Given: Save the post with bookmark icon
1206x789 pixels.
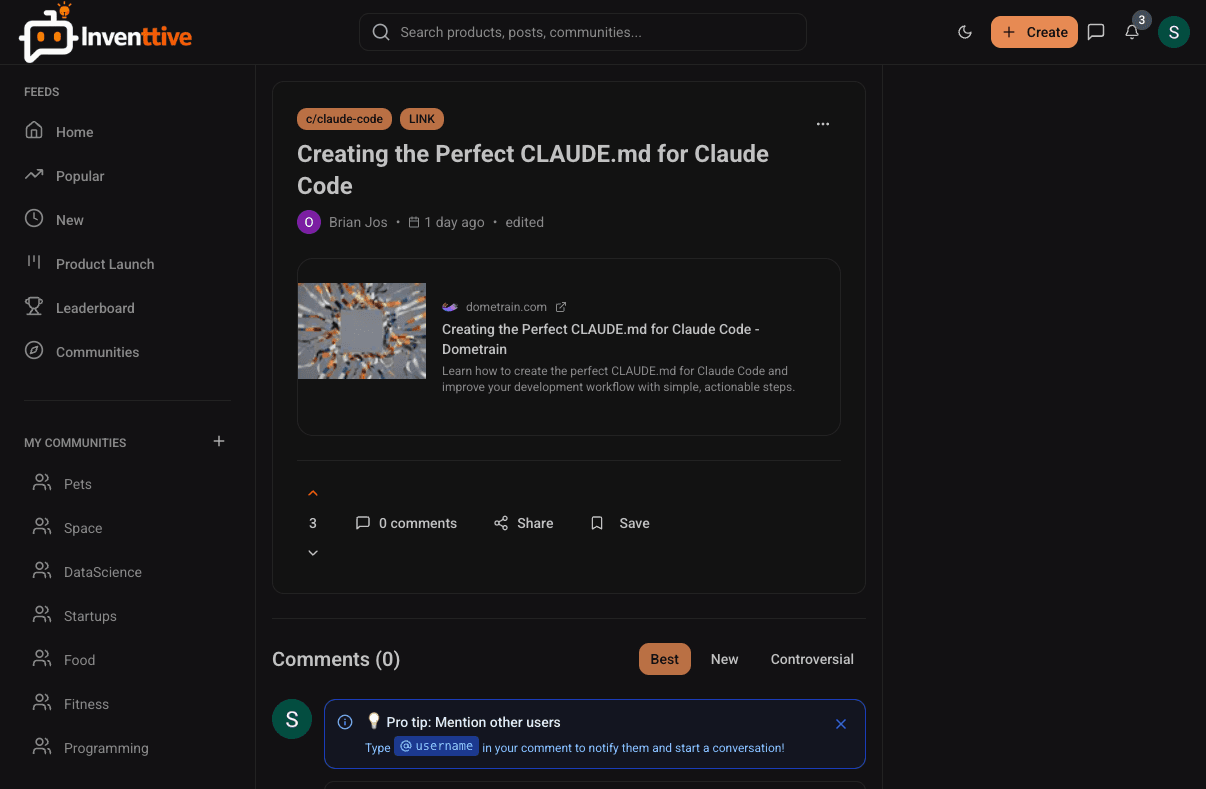Looking at the screenshot, I should click(620, 523).
